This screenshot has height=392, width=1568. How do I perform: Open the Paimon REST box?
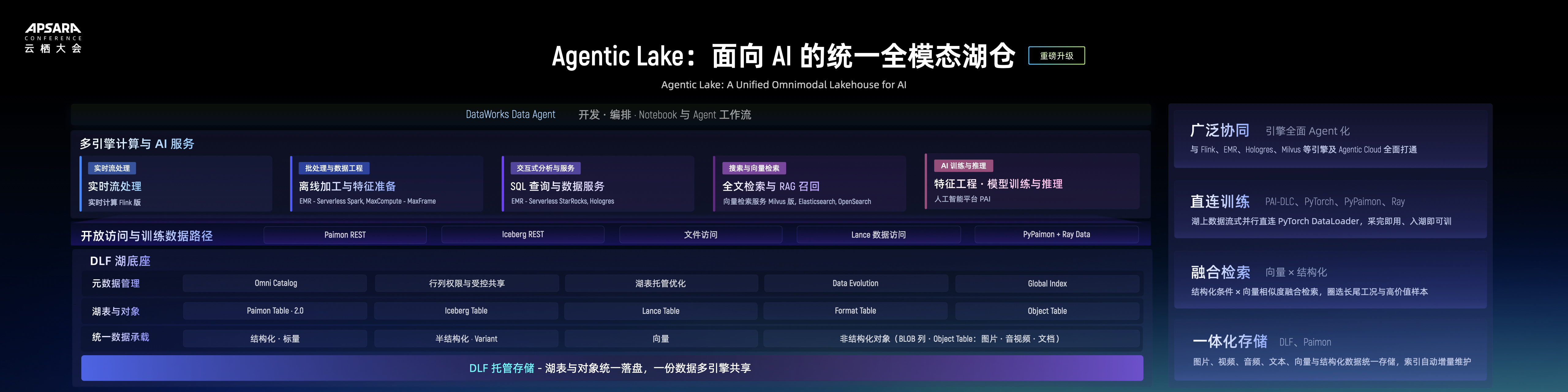coord(345,234)
